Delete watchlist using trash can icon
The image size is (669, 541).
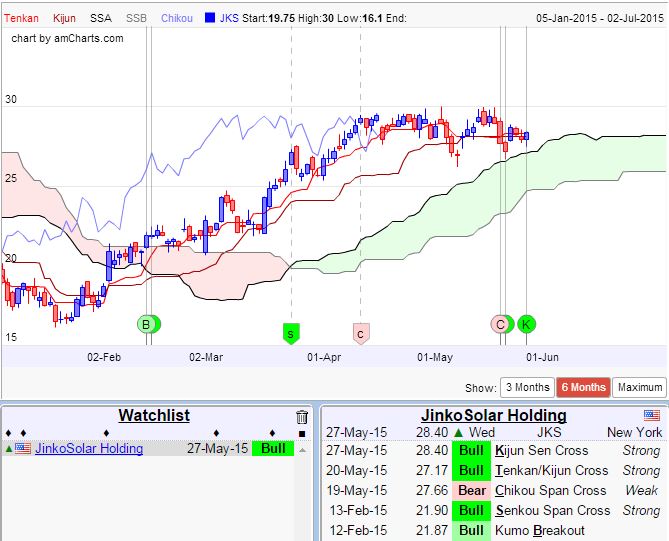(302, 417)
